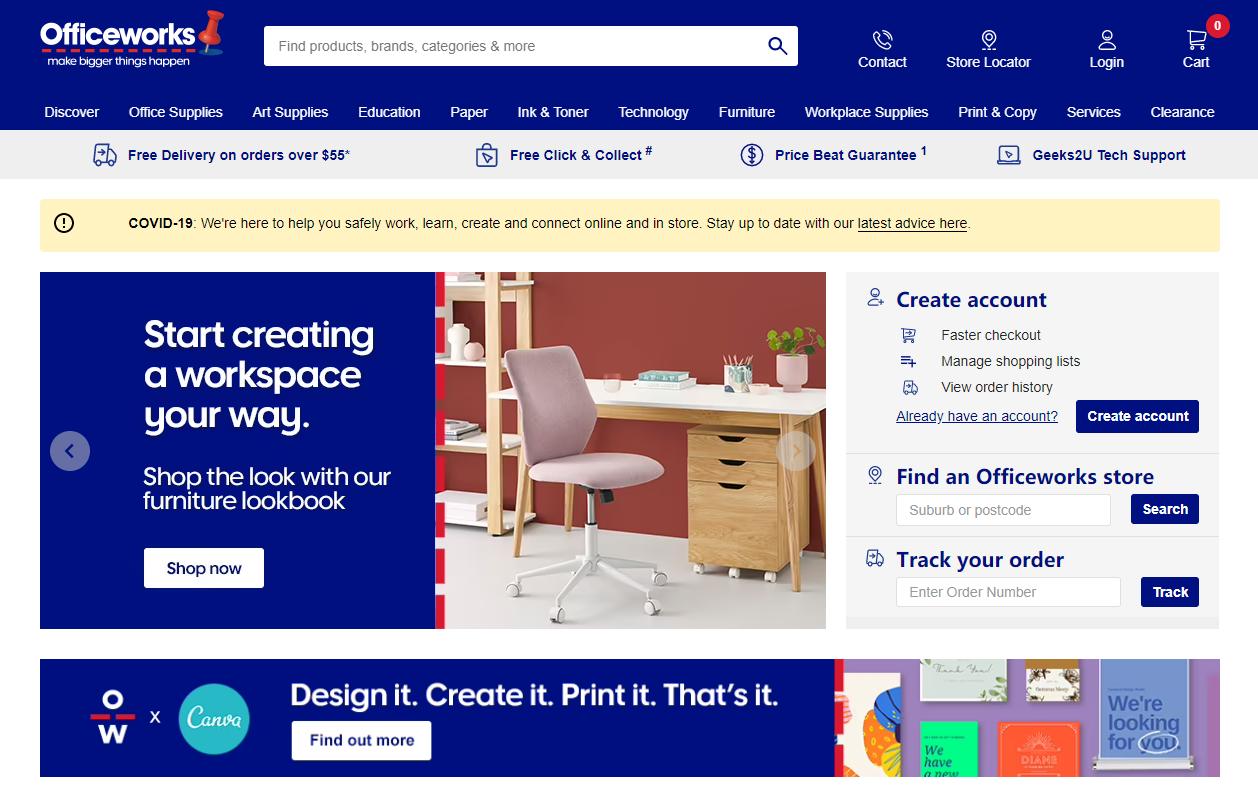This screenshot has width=1258, height=802.
Task: Click 'Find an Officeworks store' heading
Action: click(1025, 477)
